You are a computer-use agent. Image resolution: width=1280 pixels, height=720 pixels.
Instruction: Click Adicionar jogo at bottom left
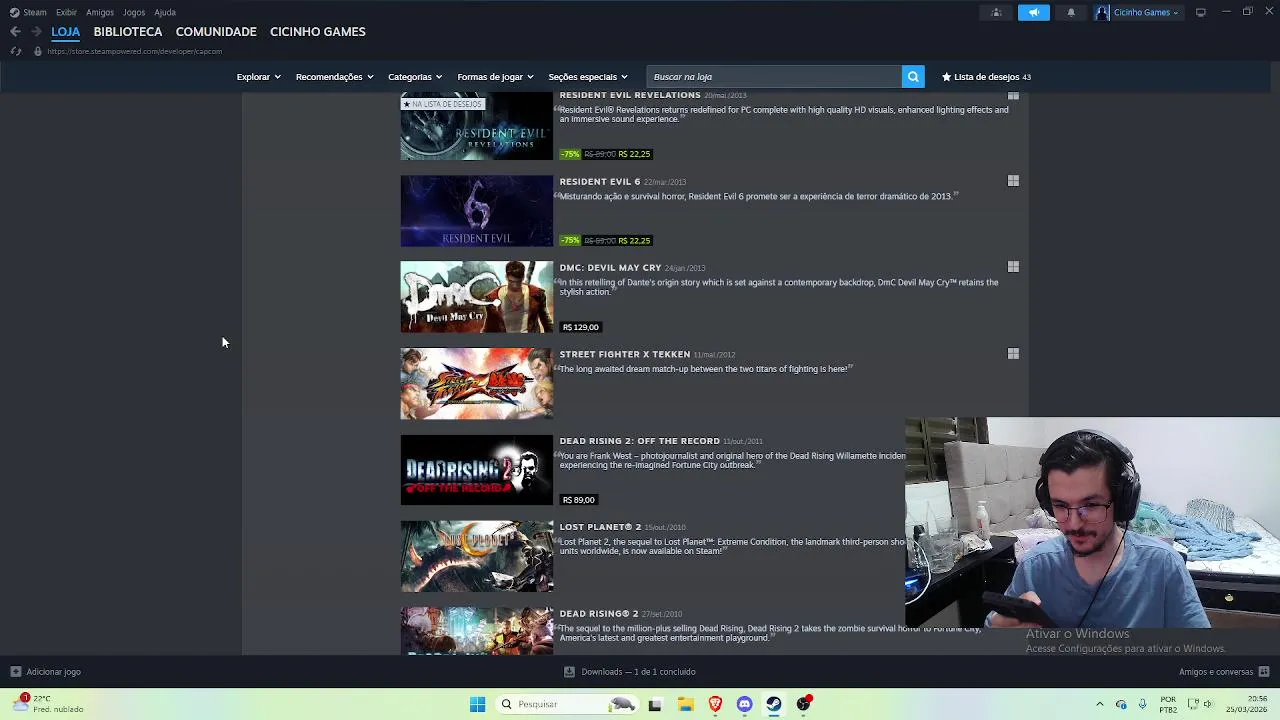pyautogui.click(x=45, y=672)
